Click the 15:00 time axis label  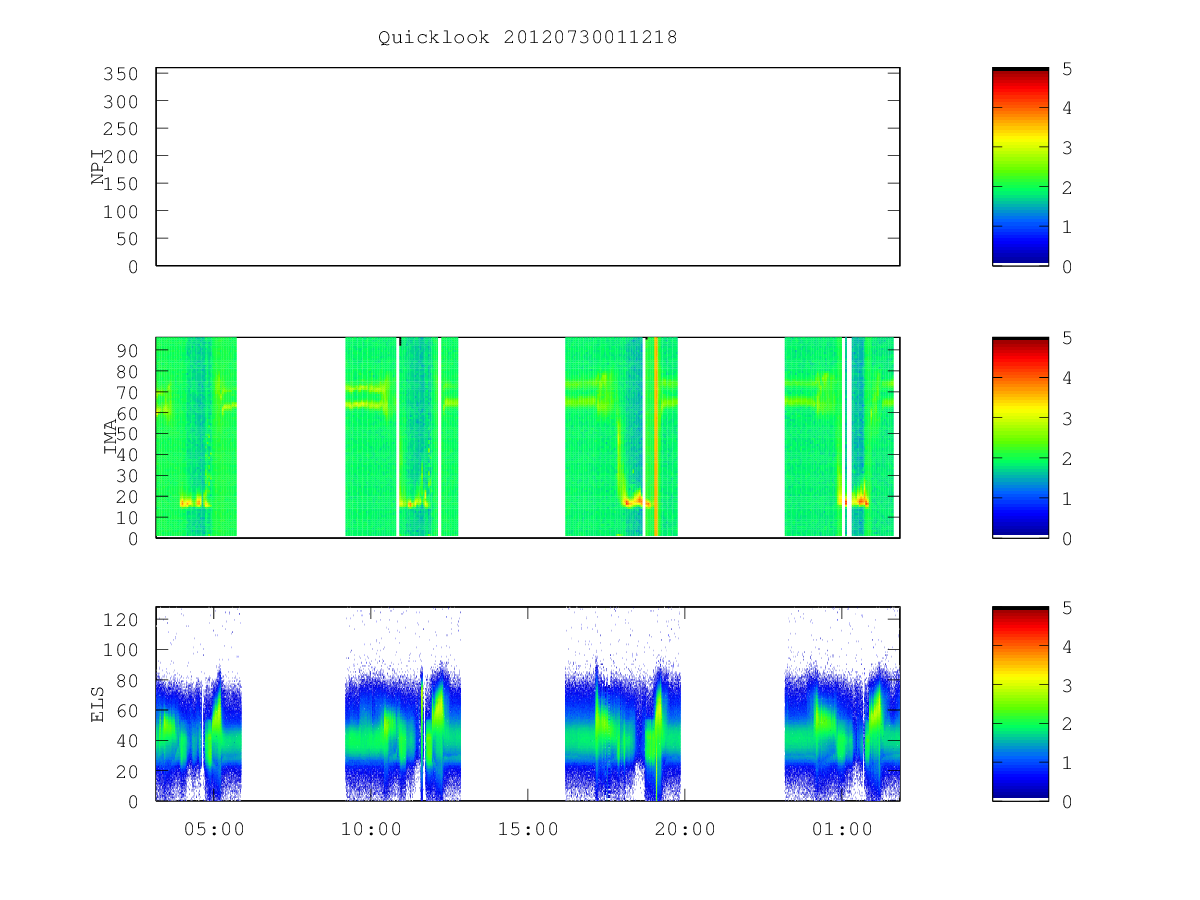click(x=528, y=829)
